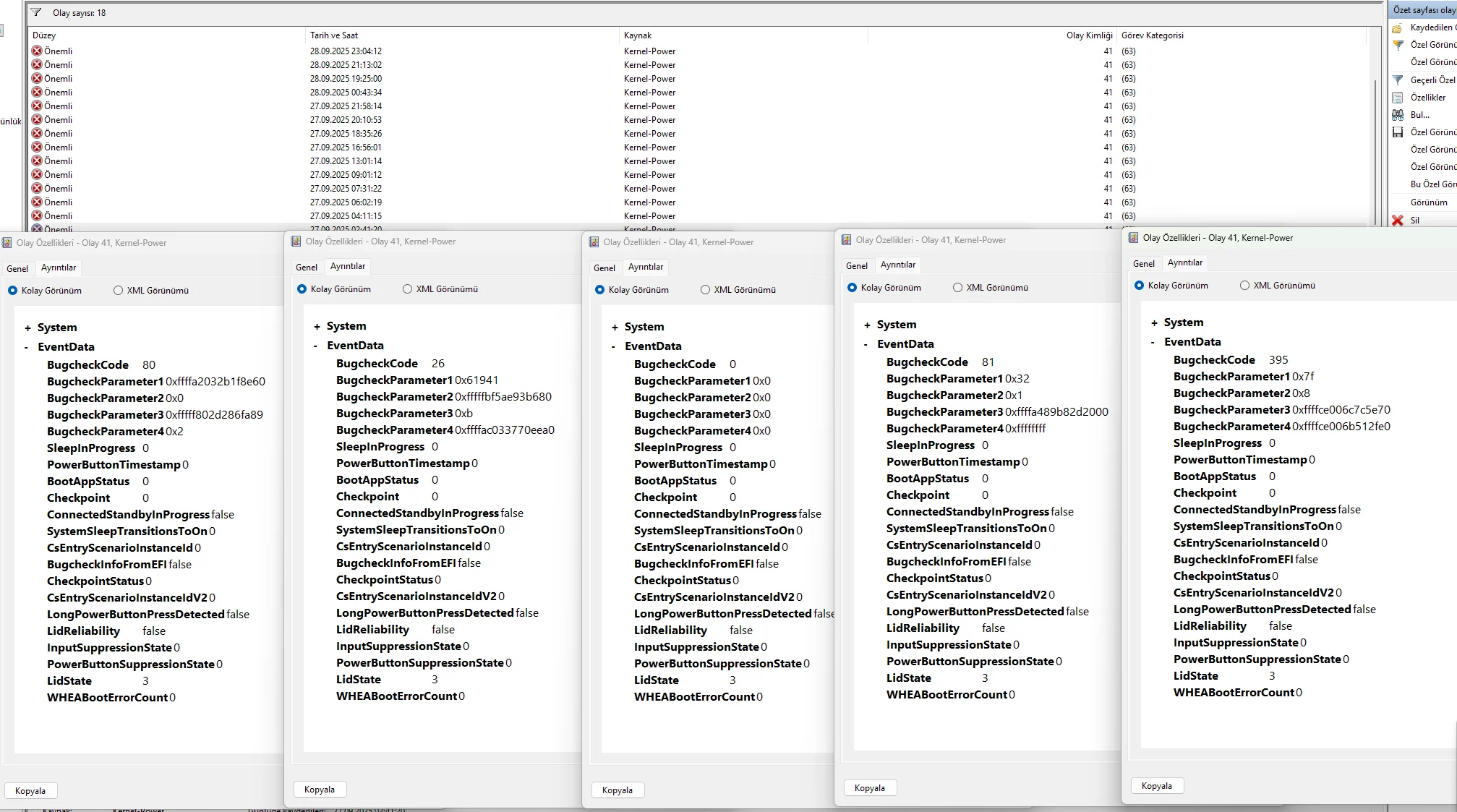Viewport: 1457px width, 812px height.
Task: Open Ayrıntılar tab in BugcheckCode 0 dialog
Action: point(645,267)
